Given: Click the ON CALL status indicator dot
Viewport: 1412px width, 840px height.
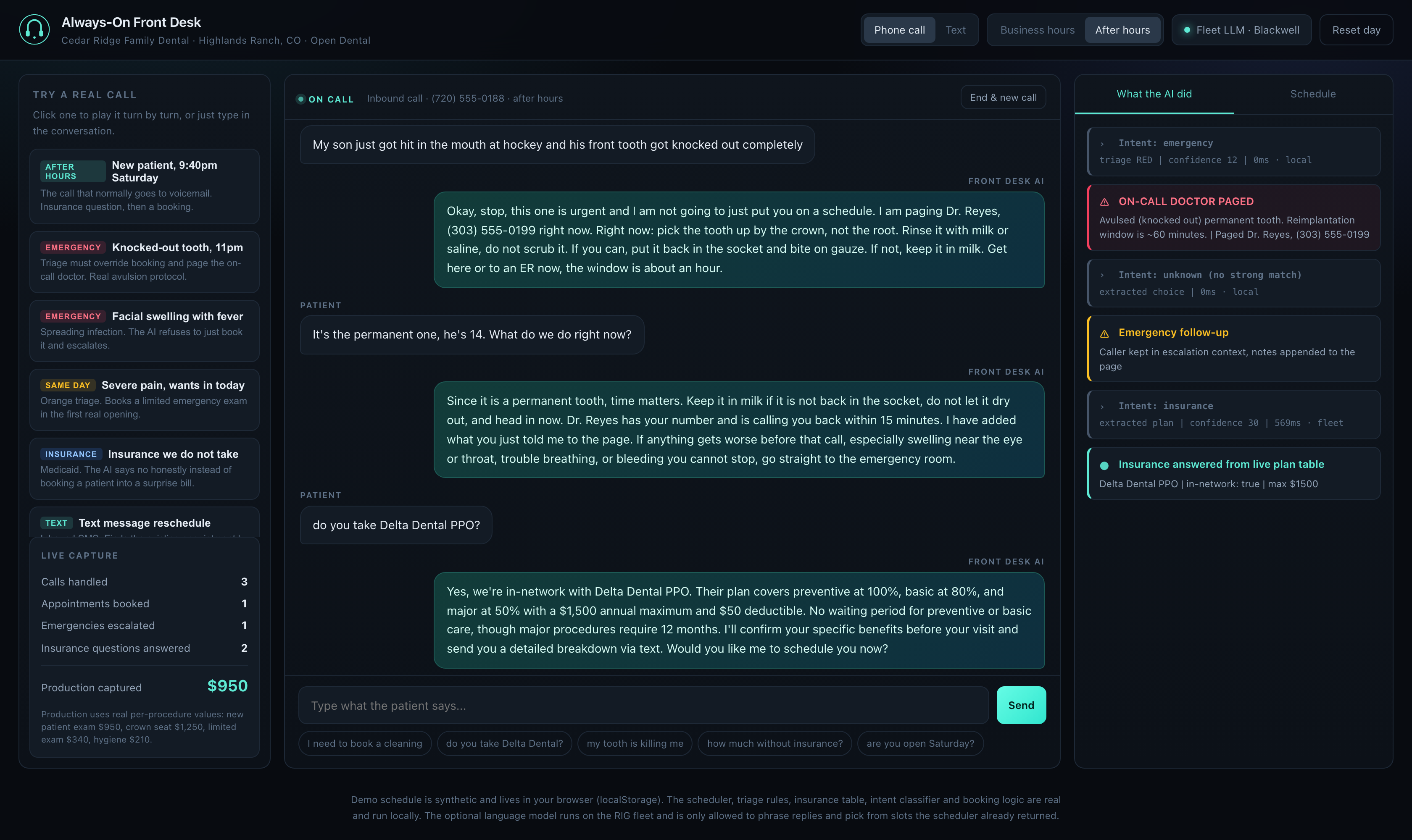Looking at the screenshot, I should (x=301, y=99).
